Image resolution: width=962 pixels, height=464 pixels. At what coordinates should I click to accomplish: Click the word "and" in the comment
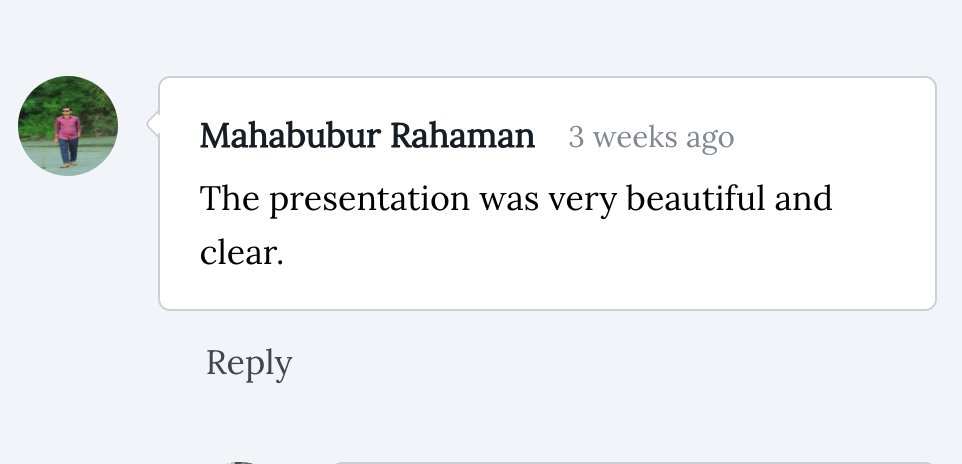(804, 199)
